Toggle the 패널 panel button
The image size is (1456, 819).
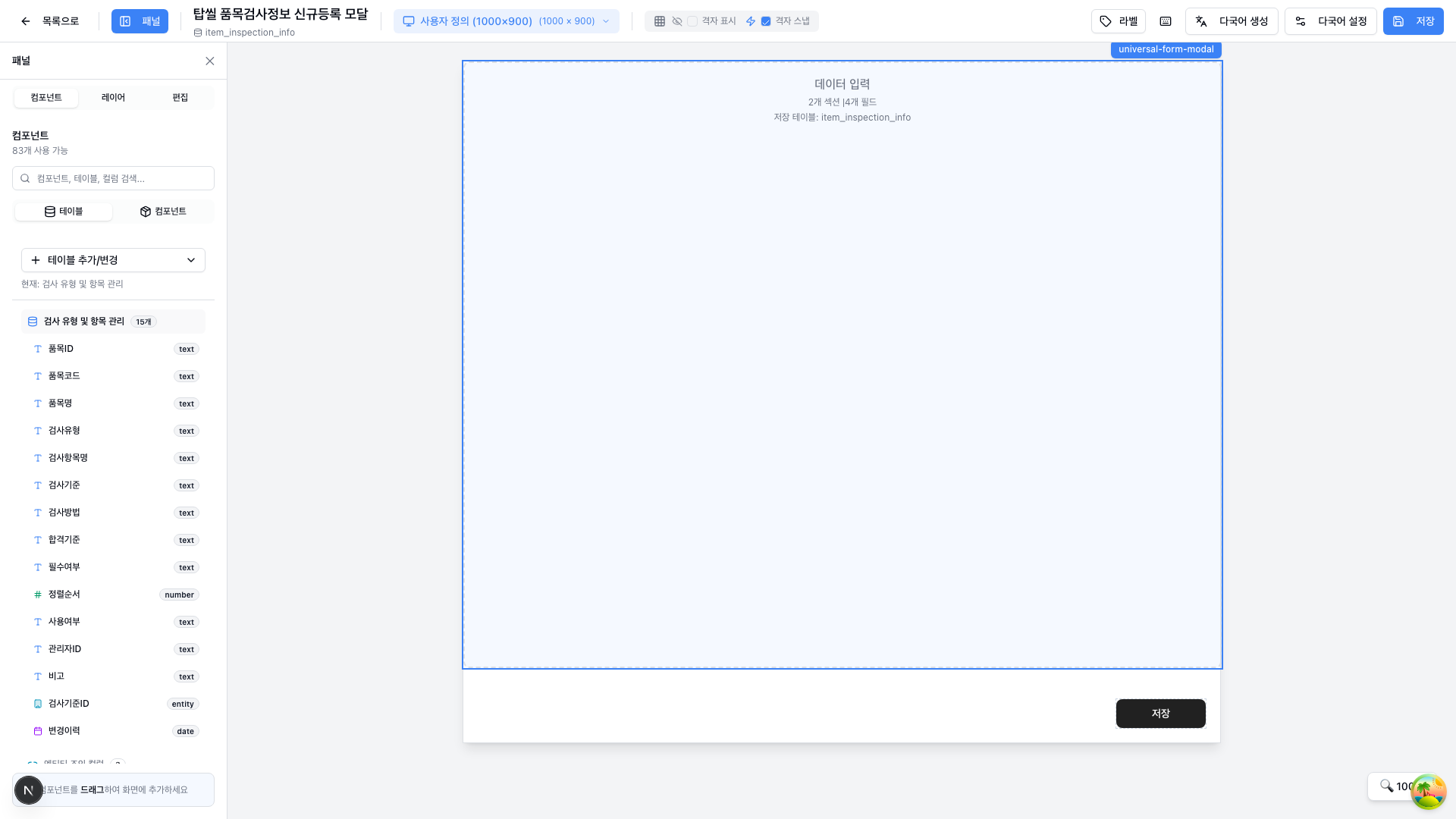tap(140, 21)
